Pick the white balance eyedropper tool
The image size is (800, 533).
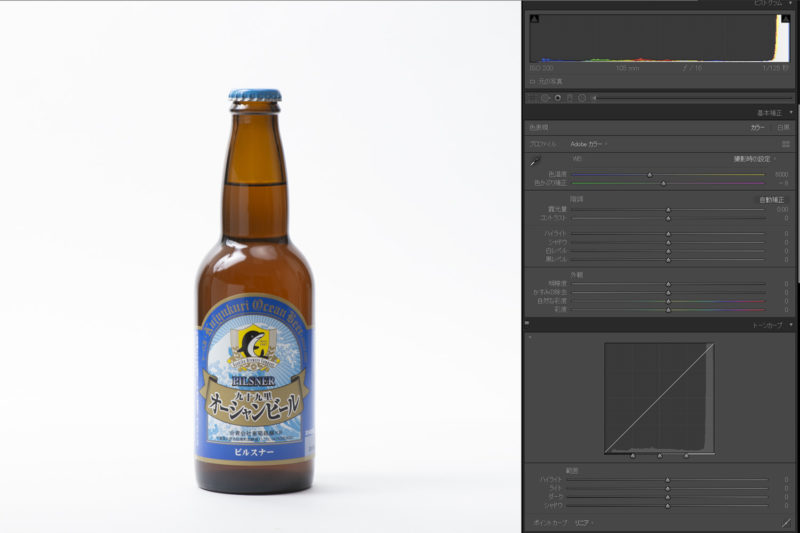click(x=535, y=161)
